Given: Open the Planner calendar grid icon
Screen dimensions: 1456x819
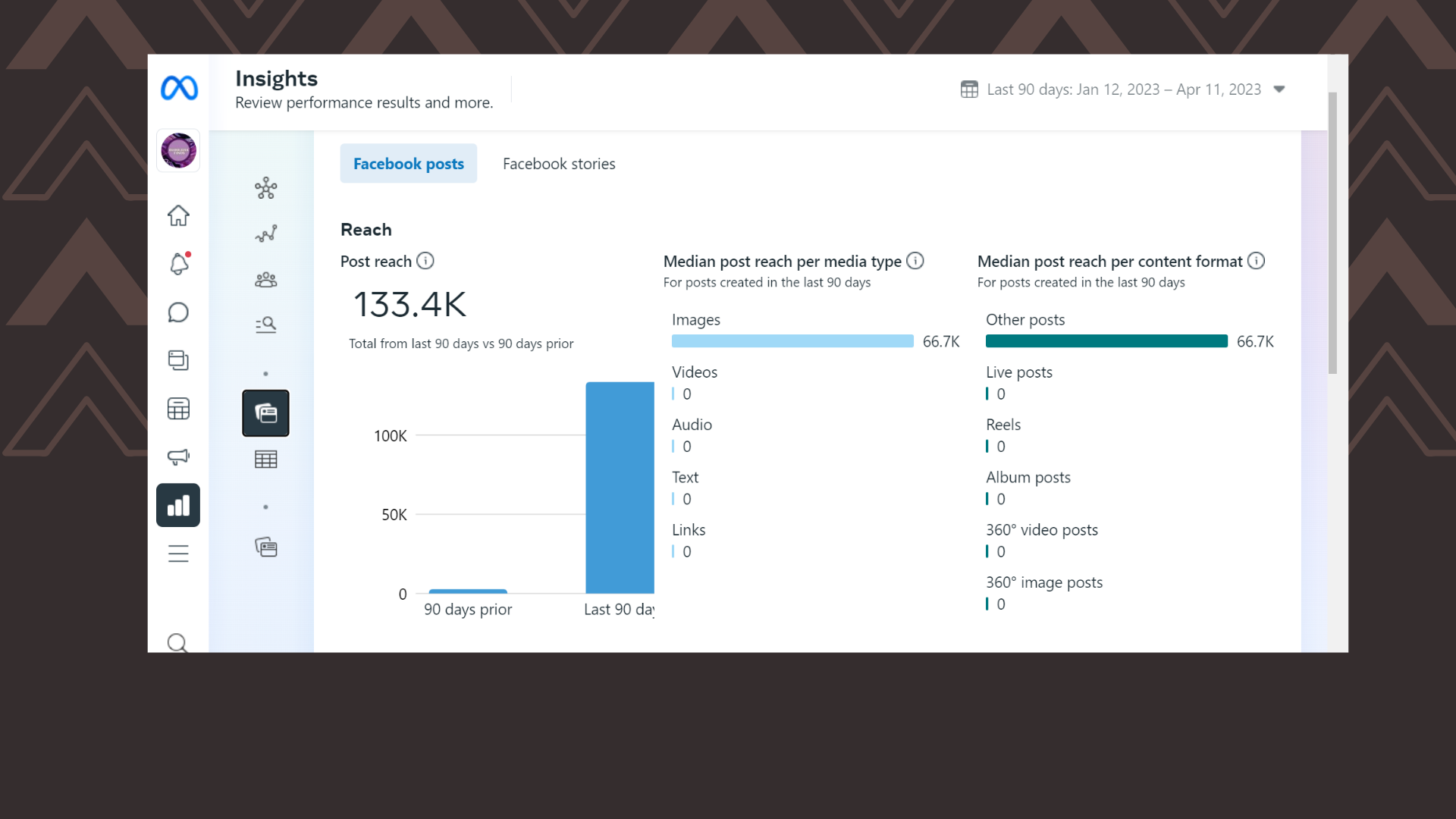Looking at the screenshot, I should tap(178, 409).
